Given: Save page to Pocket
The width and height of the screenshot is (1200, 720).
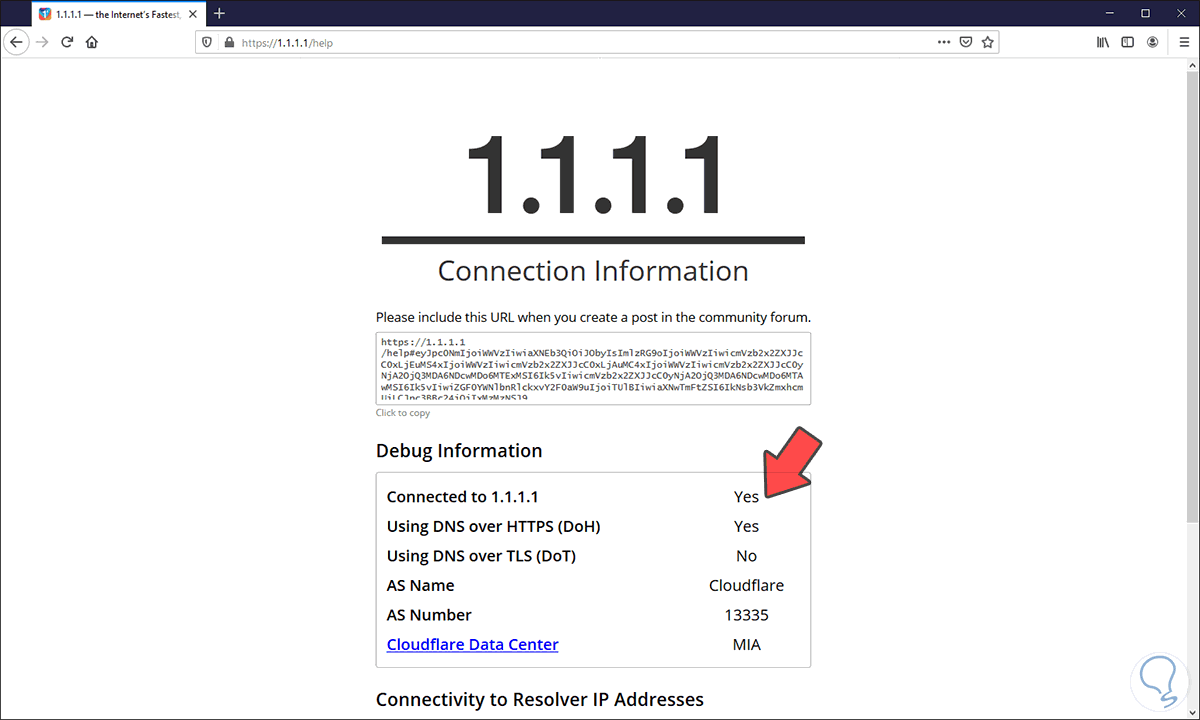Looking at the screenshot, I should point(966,42).
